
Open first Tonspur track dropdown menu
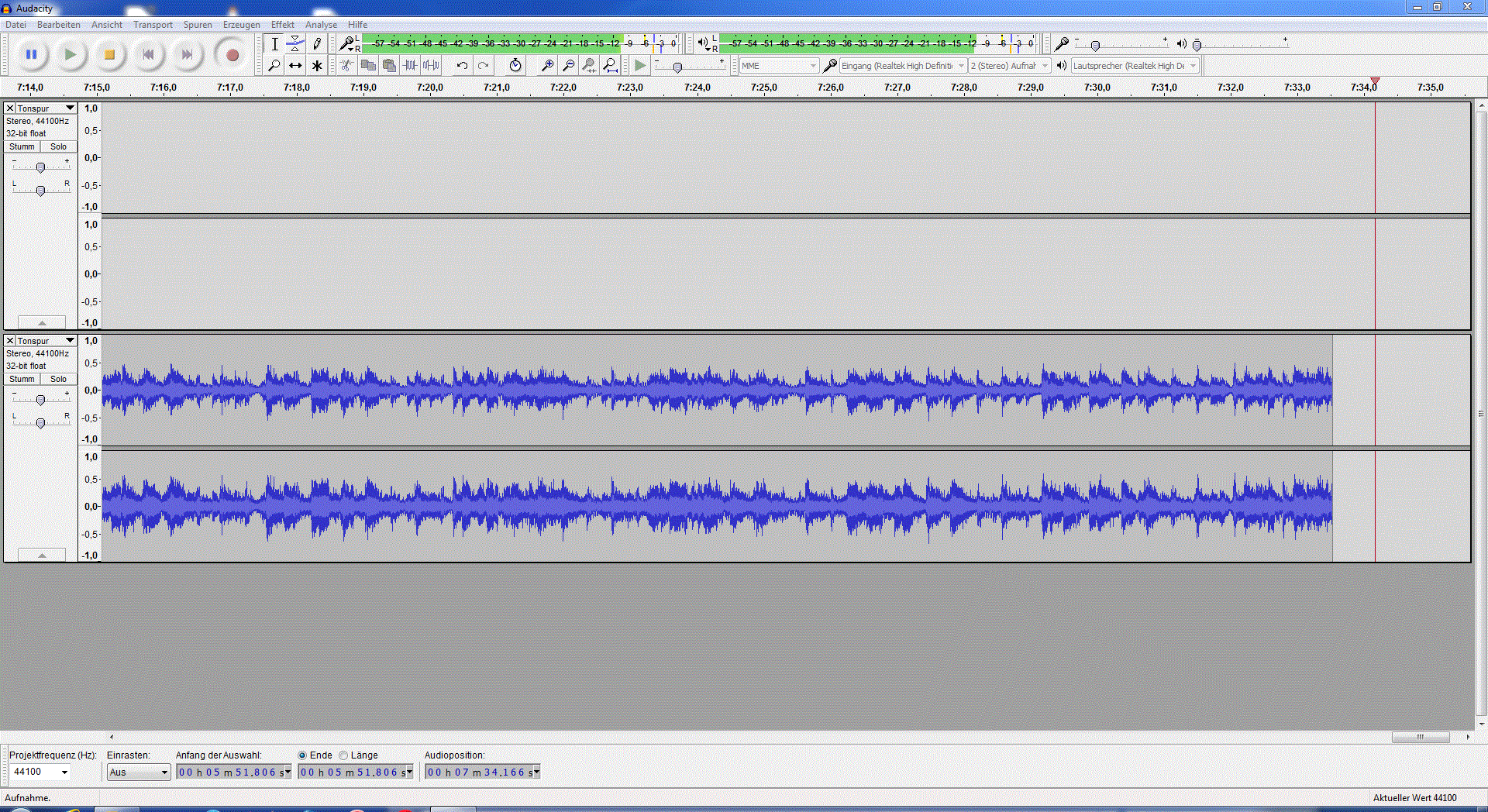click(46, 108)
